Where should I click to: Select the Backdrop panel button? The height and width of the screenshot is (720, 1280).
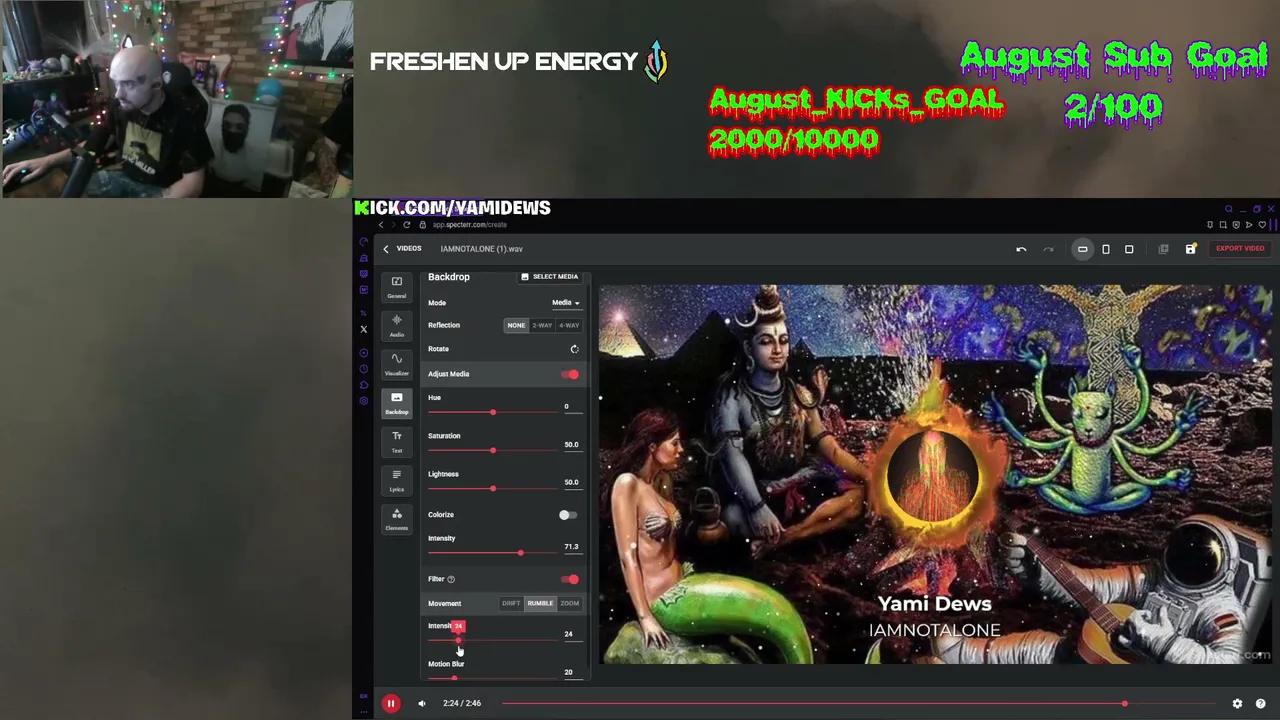[397, 403]
